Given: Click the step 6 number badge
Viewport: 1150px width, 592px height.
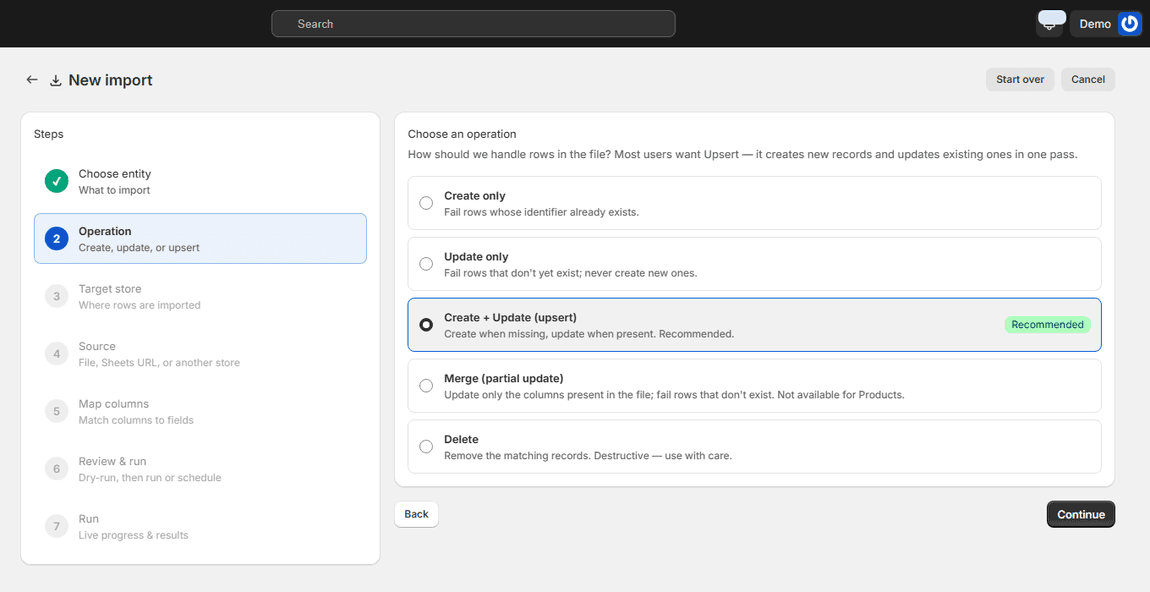Looking at the screenshot, I should click(56, 468).
